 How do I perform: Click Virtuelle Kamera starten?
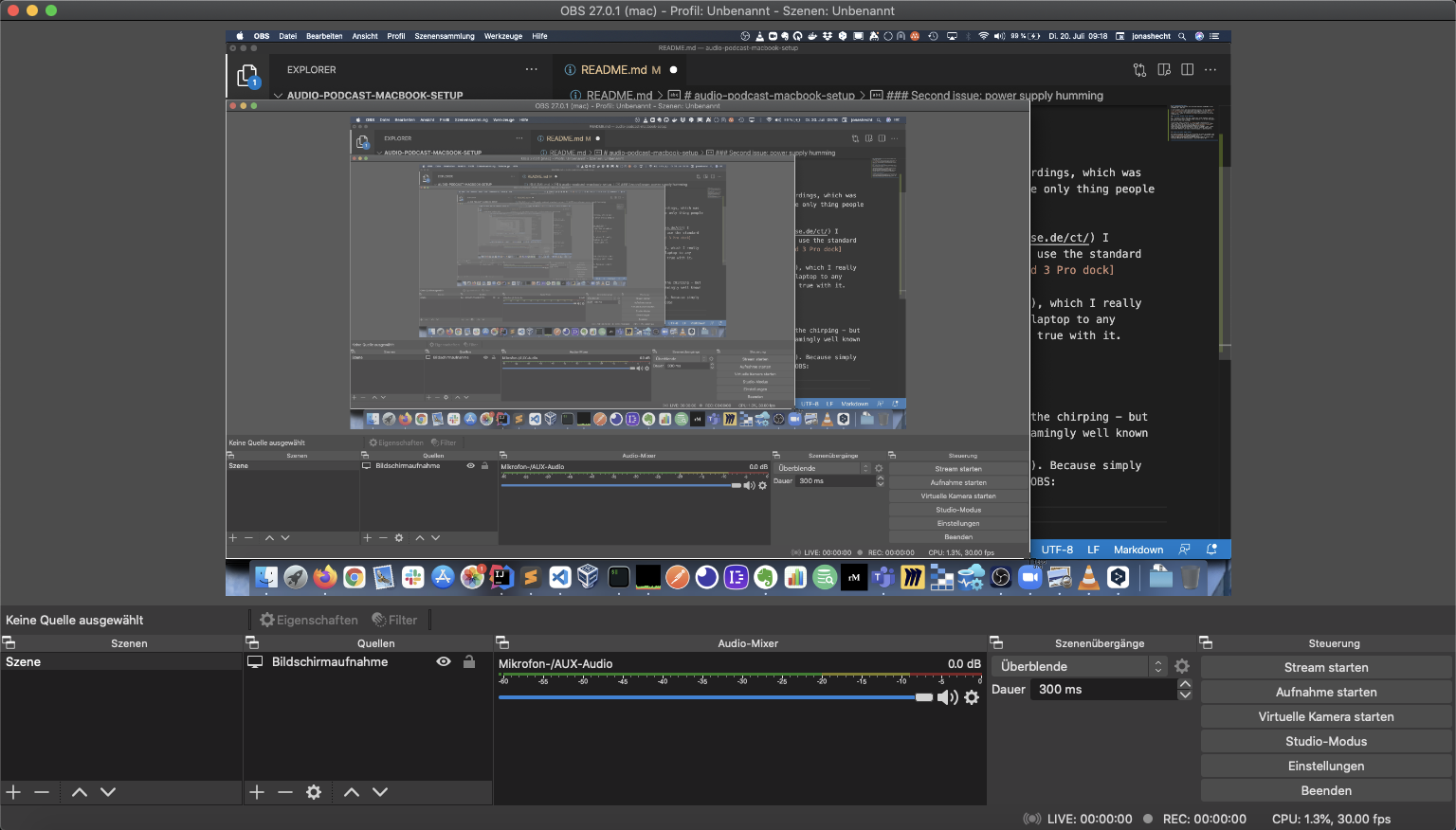coord(1326,716)
